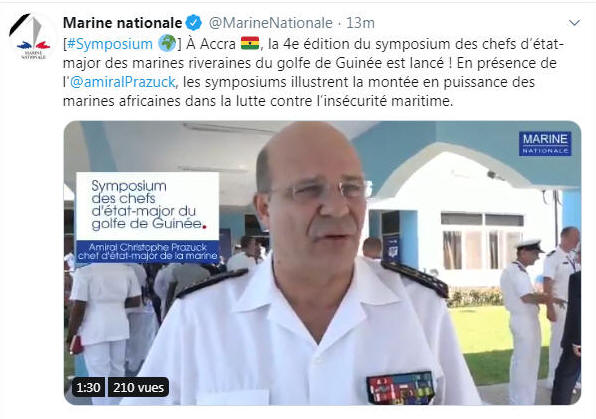
Task: Click the 210 vues view counter
Action: (138, 387)
